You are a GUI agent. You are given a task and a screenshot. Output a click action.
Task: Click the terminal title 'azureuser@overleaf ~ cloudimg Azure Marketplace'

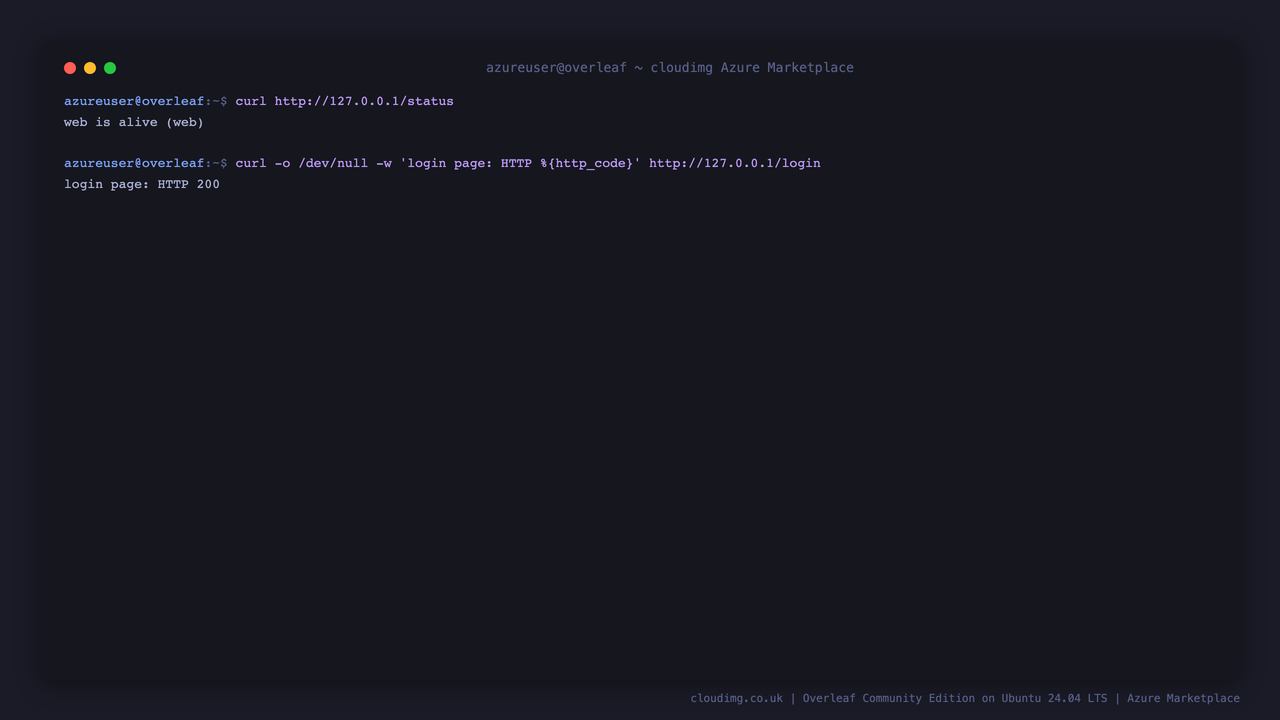tap(670, 68)
